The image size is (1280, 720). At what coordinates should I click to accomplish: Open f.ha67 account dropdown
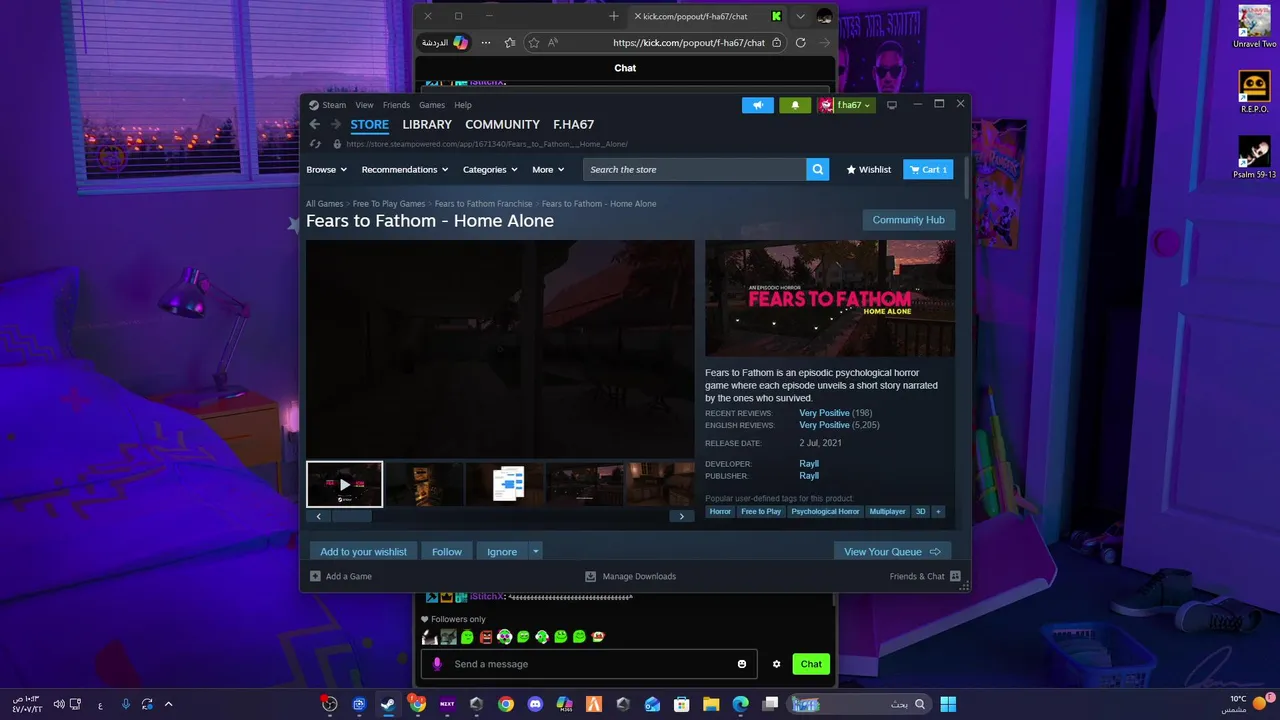847,105
